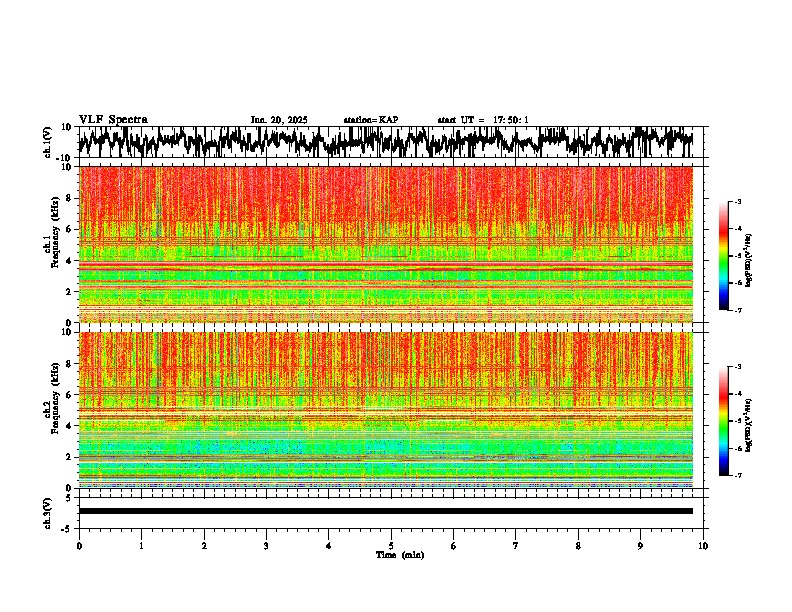Click the ch.3(V) axis label
This screenshot has height=612, width=792.
click(x=48, y=513)
